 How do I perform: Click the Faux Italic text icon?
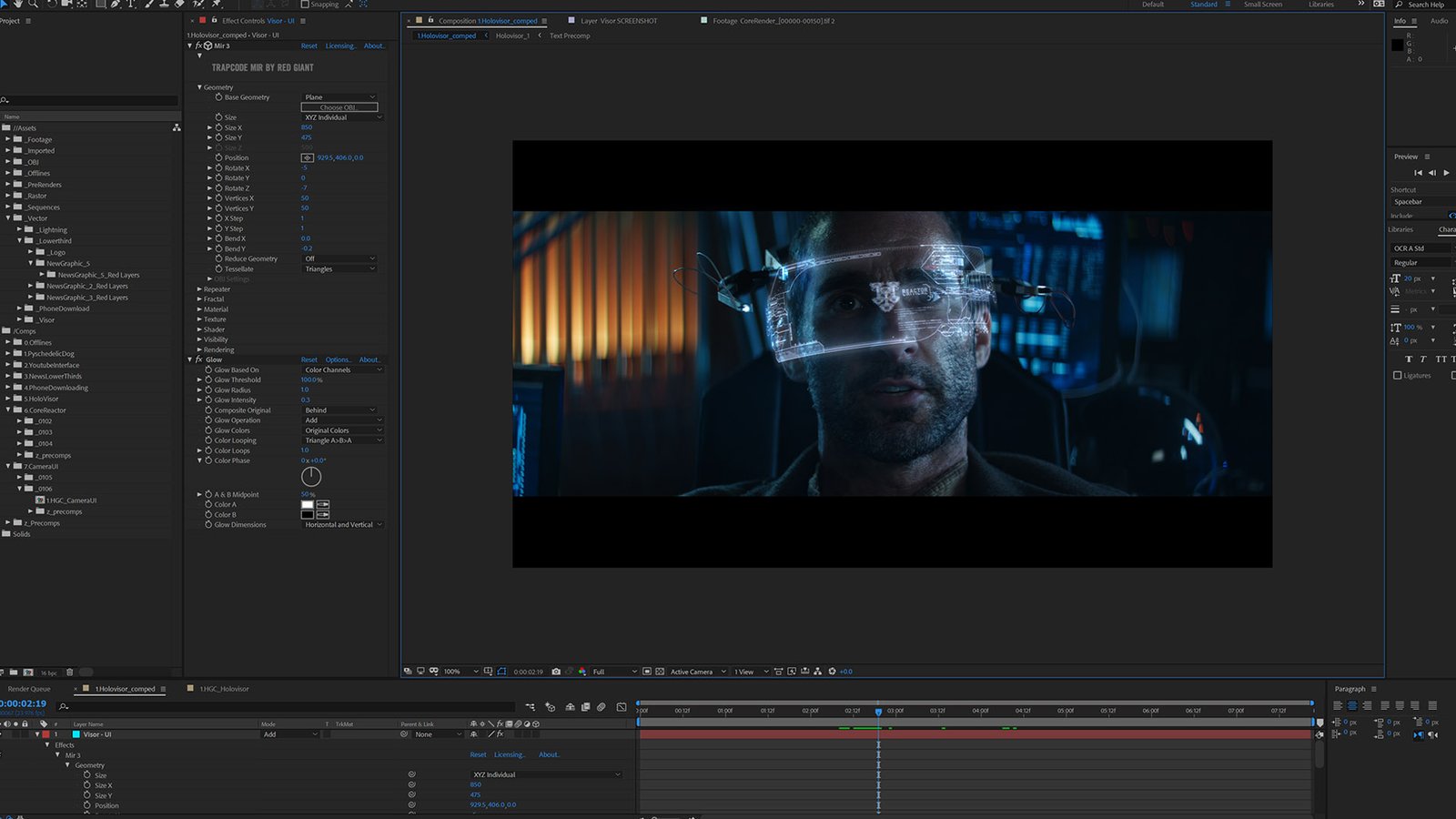[x=1423, y=359]
